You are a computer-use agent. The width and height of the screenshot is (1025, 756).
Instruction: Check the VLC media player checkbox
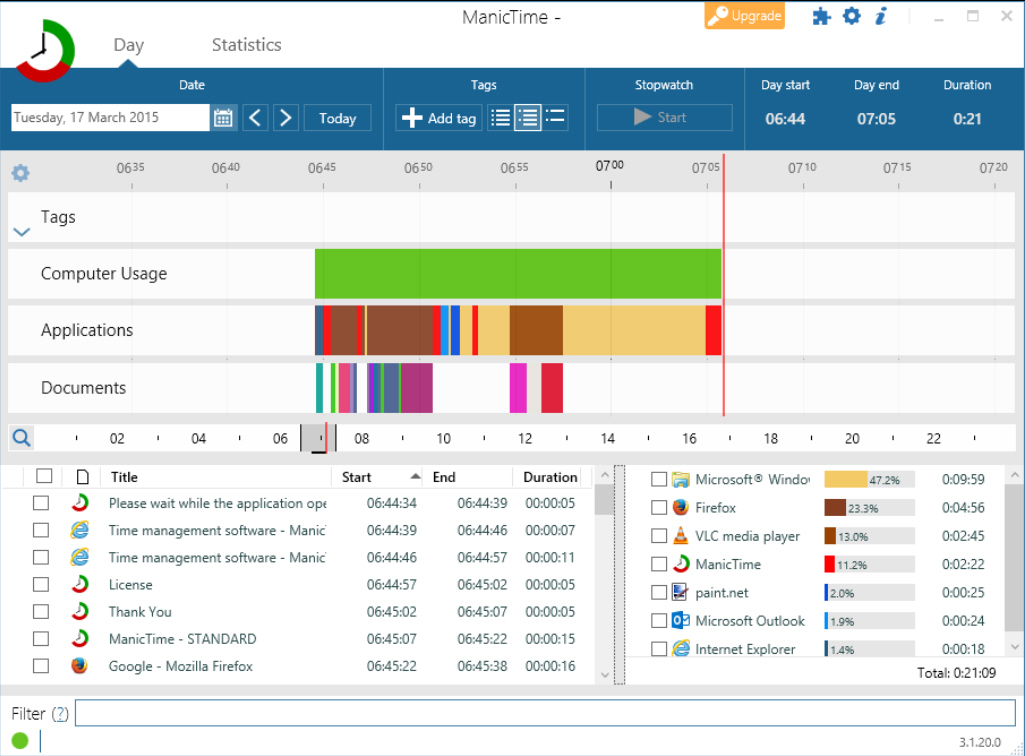pos(659,535)
